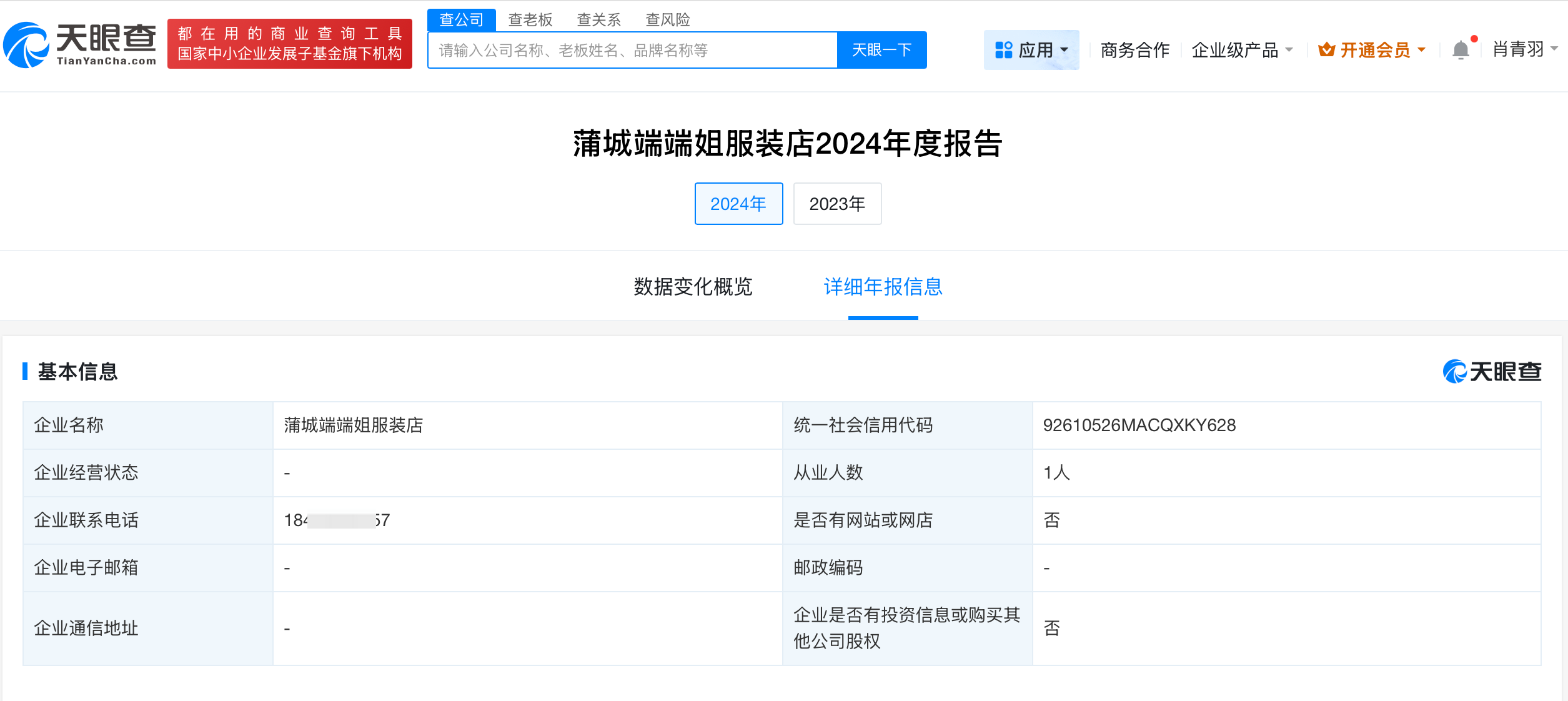Click the red notification dot on the bell

point(1474,39)
